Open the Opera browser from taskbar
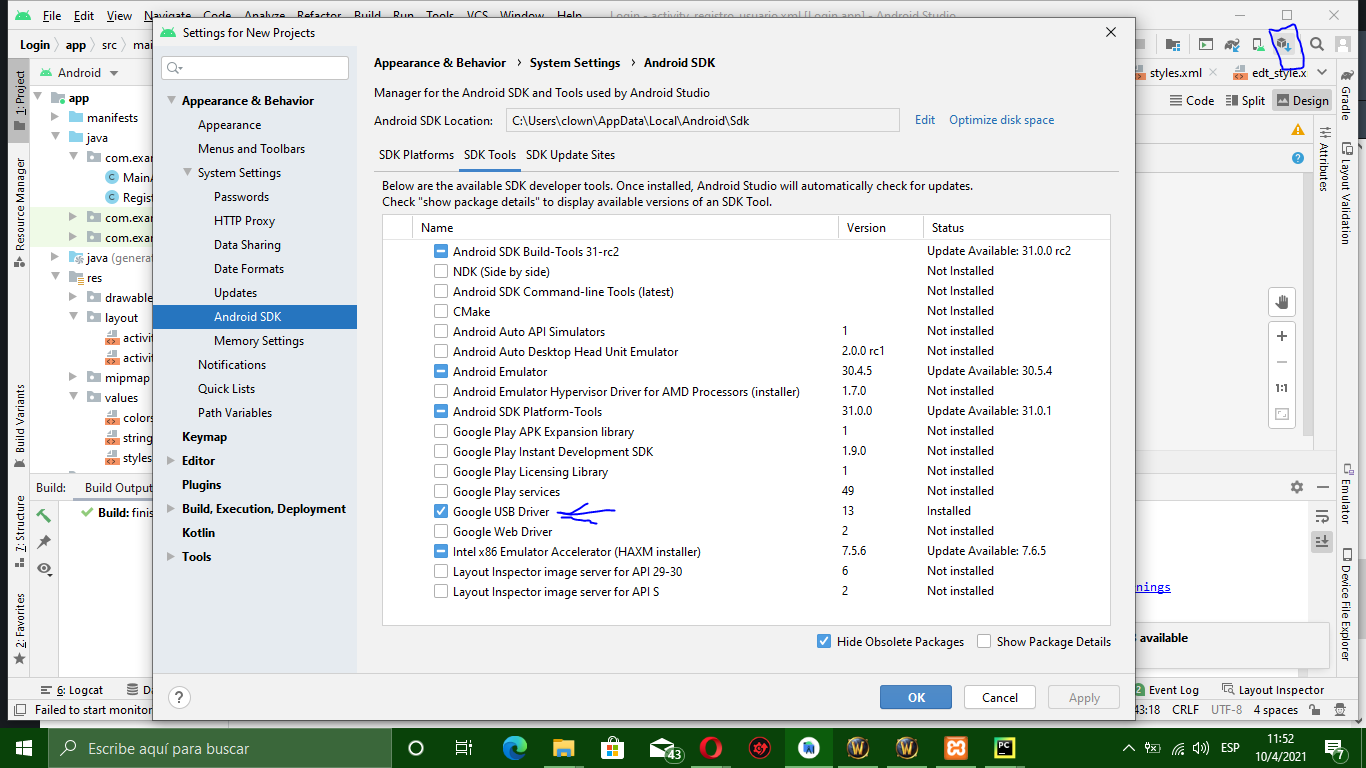This screenshot has width=1366, height=768. [x=711, y=748]
